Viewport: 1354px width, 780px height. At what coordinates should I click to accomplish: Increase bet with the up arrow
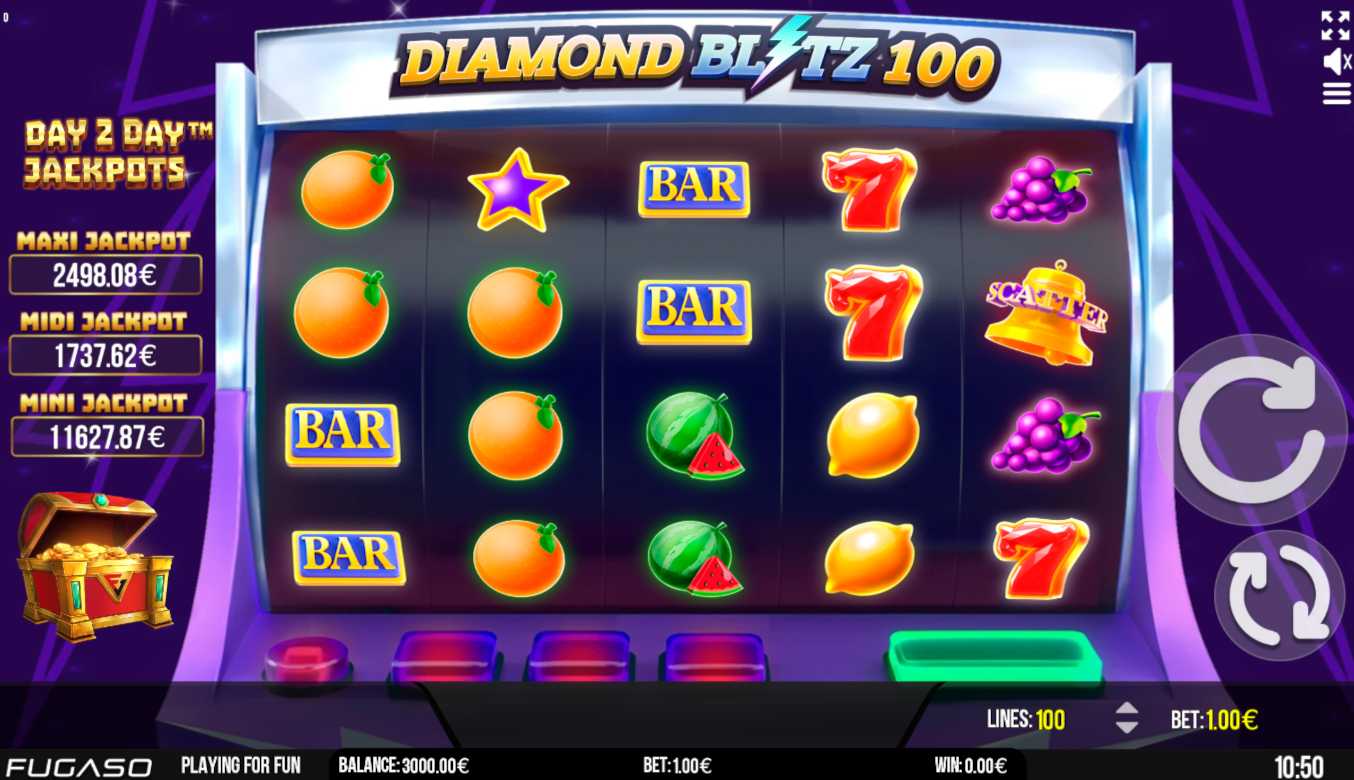point(1127,709)
